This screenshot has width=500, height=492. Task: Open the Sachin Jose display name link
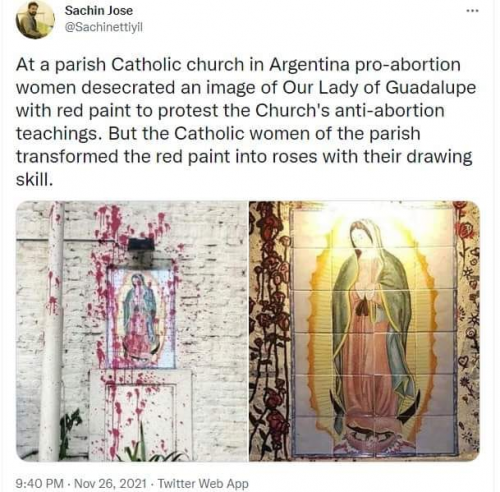pos(99,11)
